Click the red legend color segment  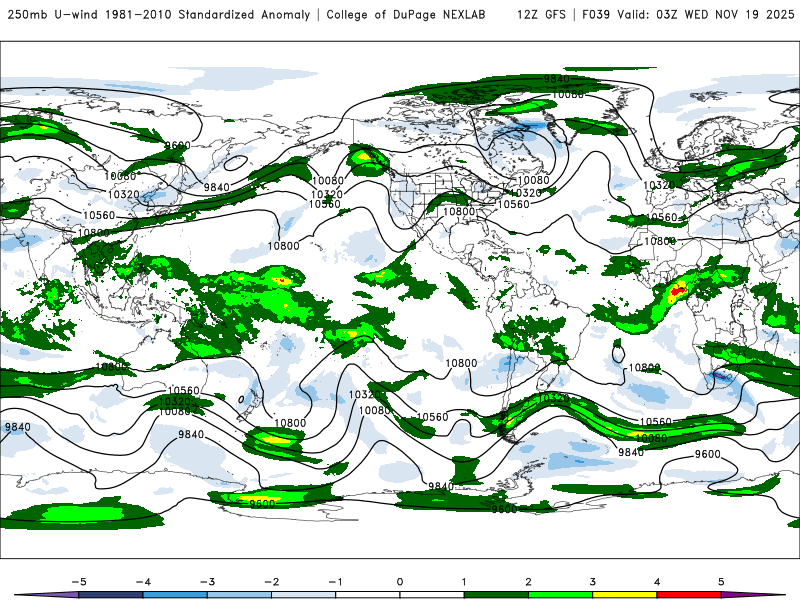(x=689, y=595)
